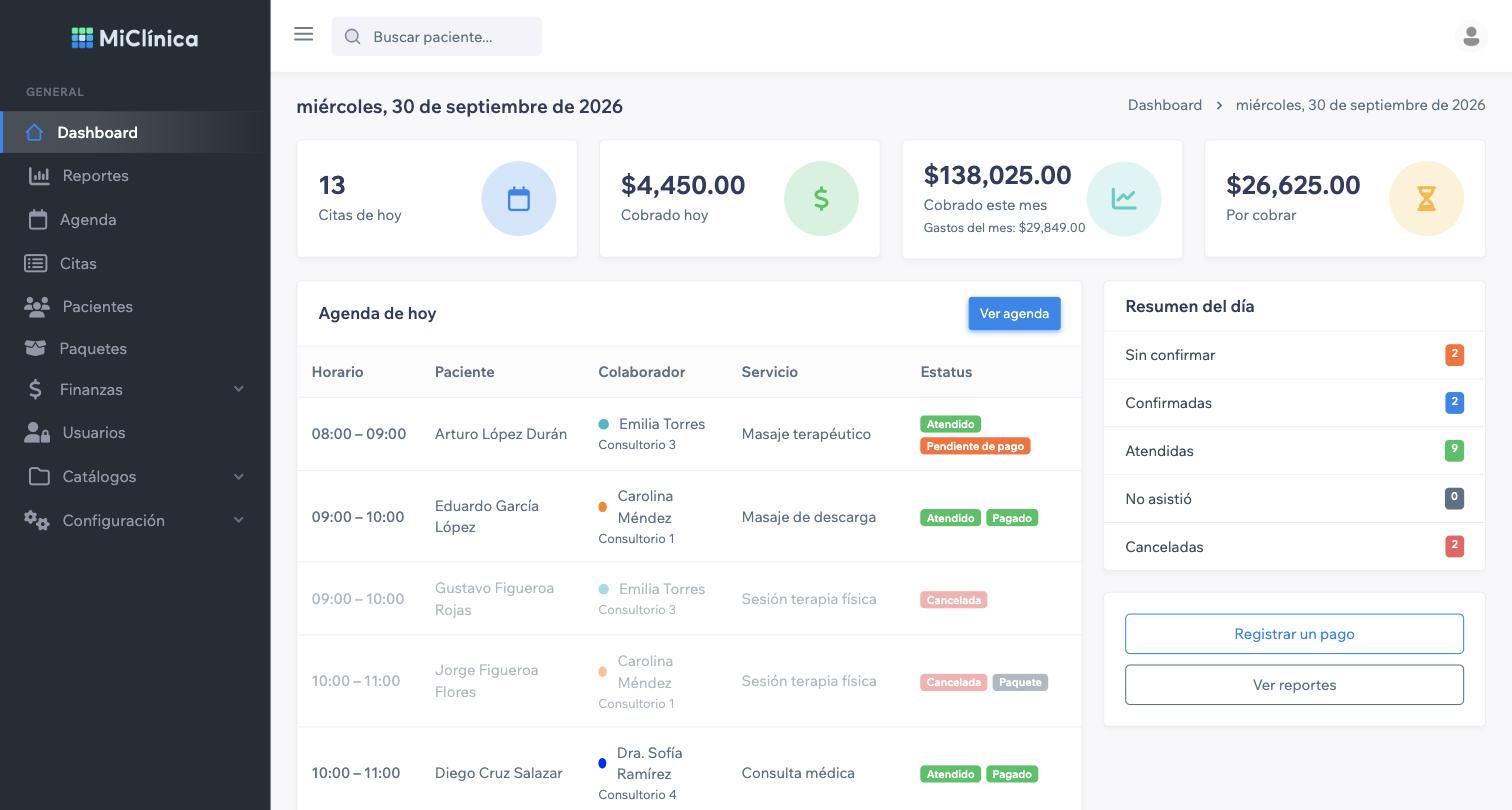Click the hourglass icon on Por cobrar card
1512x810 pixels.
pos(1426,198)
